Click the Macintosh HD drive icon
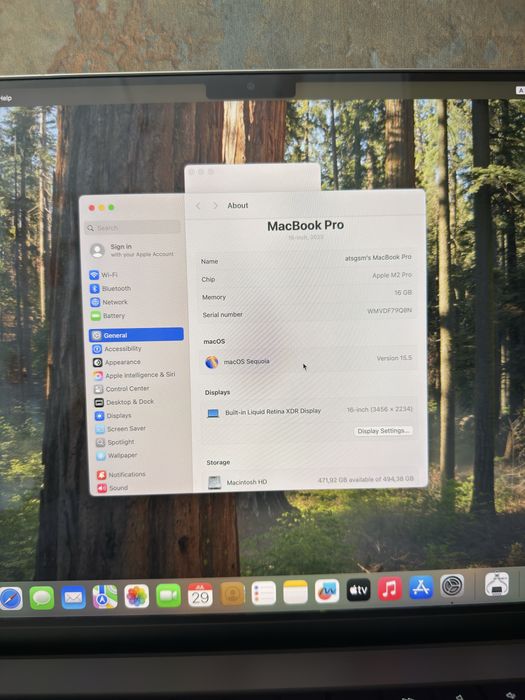Screen dimensions: 525x700 (x=215, y=483)
